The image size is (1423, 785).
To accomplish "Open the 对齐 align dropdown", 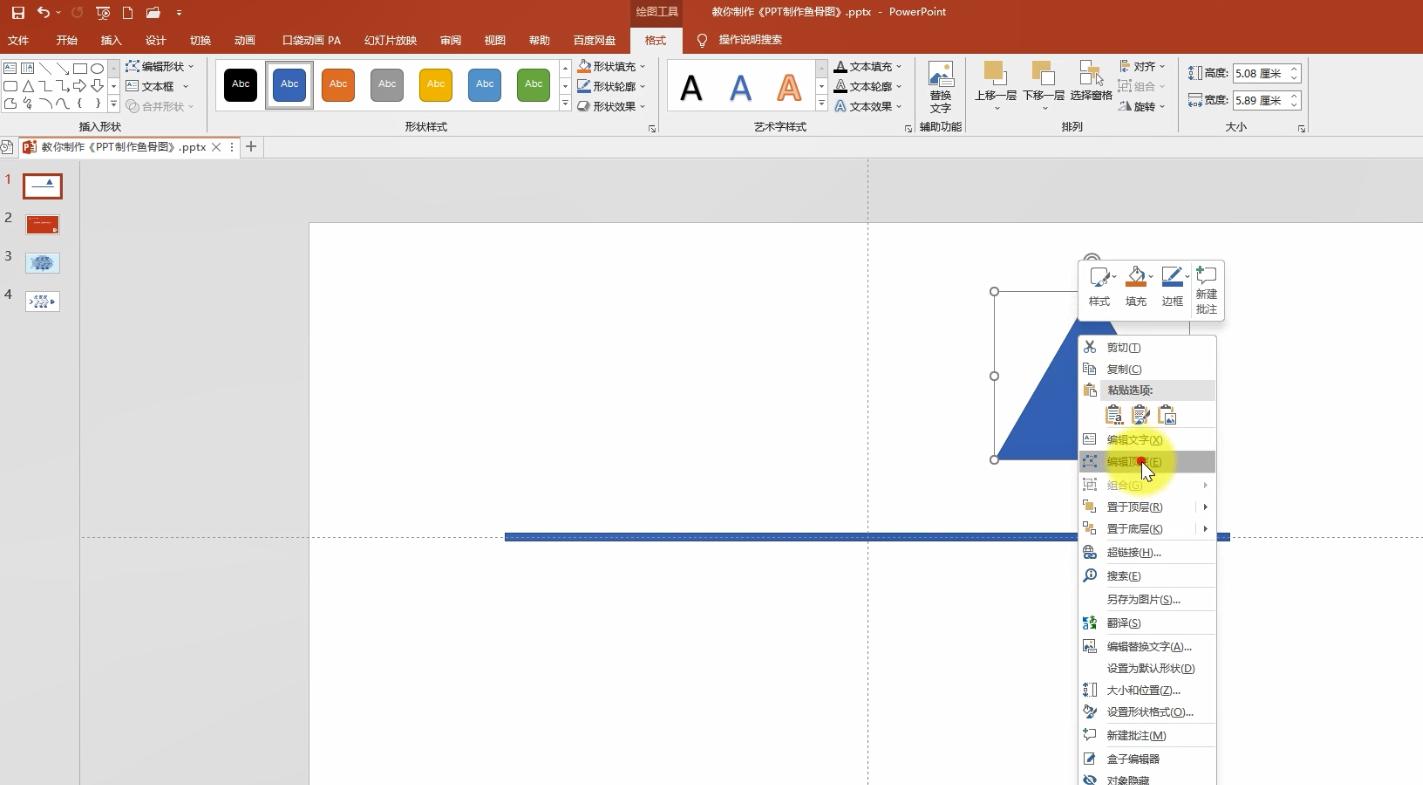I will pyautogui.click(x=1143, y=66).
